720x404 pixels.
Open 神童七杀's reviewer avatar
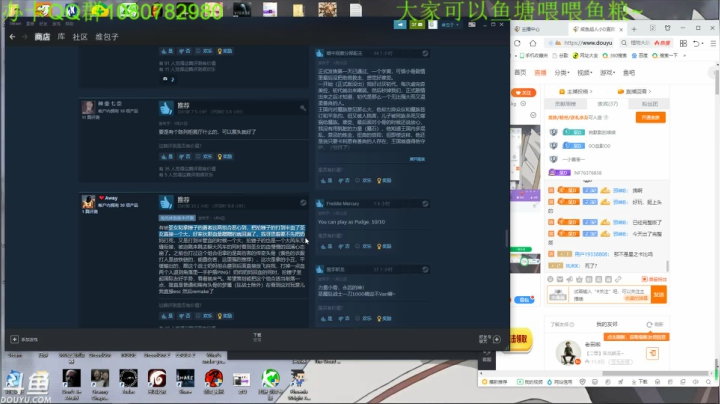88,107
